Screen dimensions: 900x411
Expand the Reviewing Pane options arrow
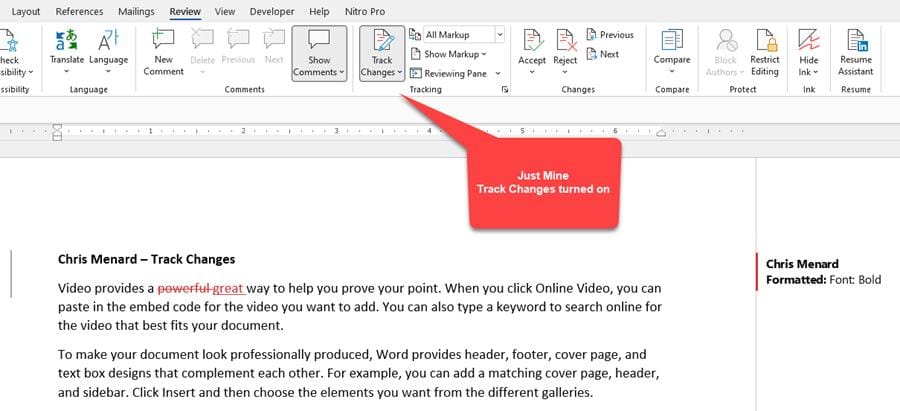coord(498,73)
